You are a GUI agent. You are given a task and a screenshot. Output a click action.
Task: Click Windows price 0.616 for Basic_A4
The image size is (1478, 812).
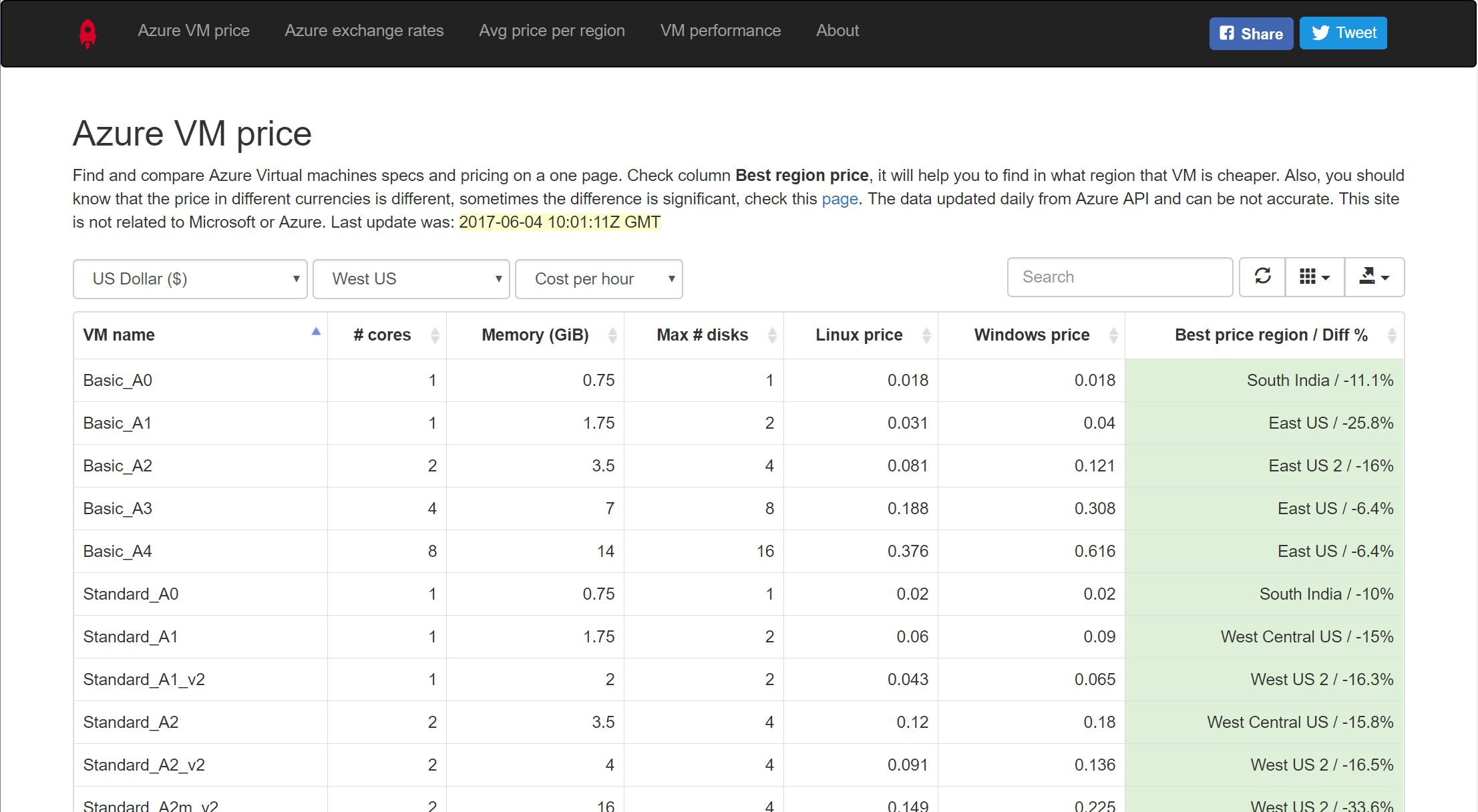1095,552
